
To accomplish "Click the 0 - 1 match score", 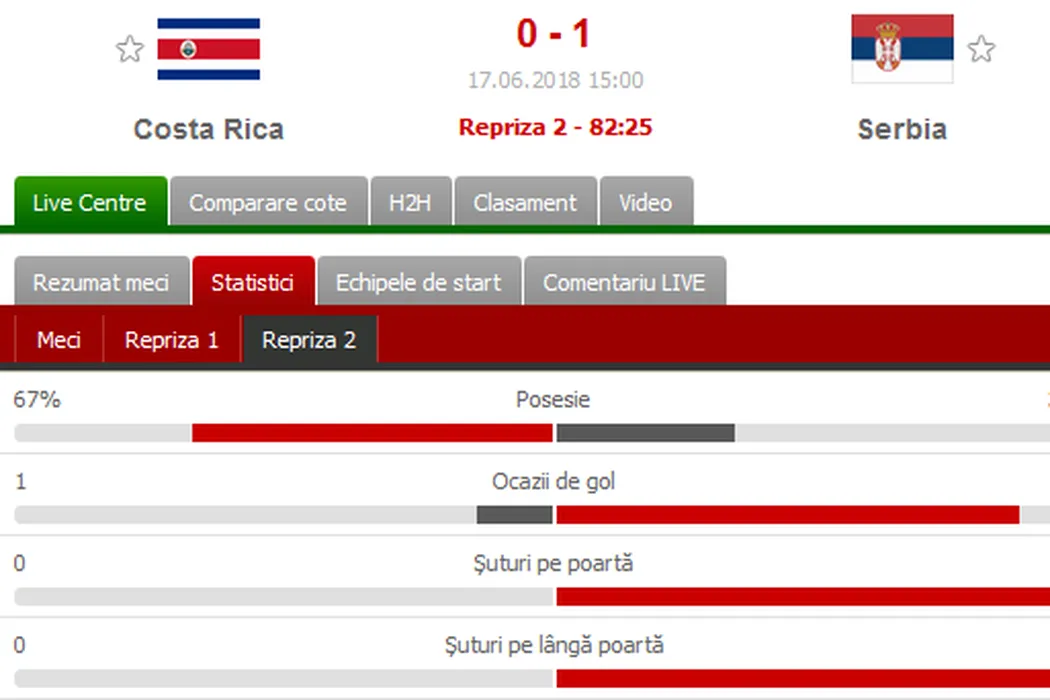I will [554, 34].
